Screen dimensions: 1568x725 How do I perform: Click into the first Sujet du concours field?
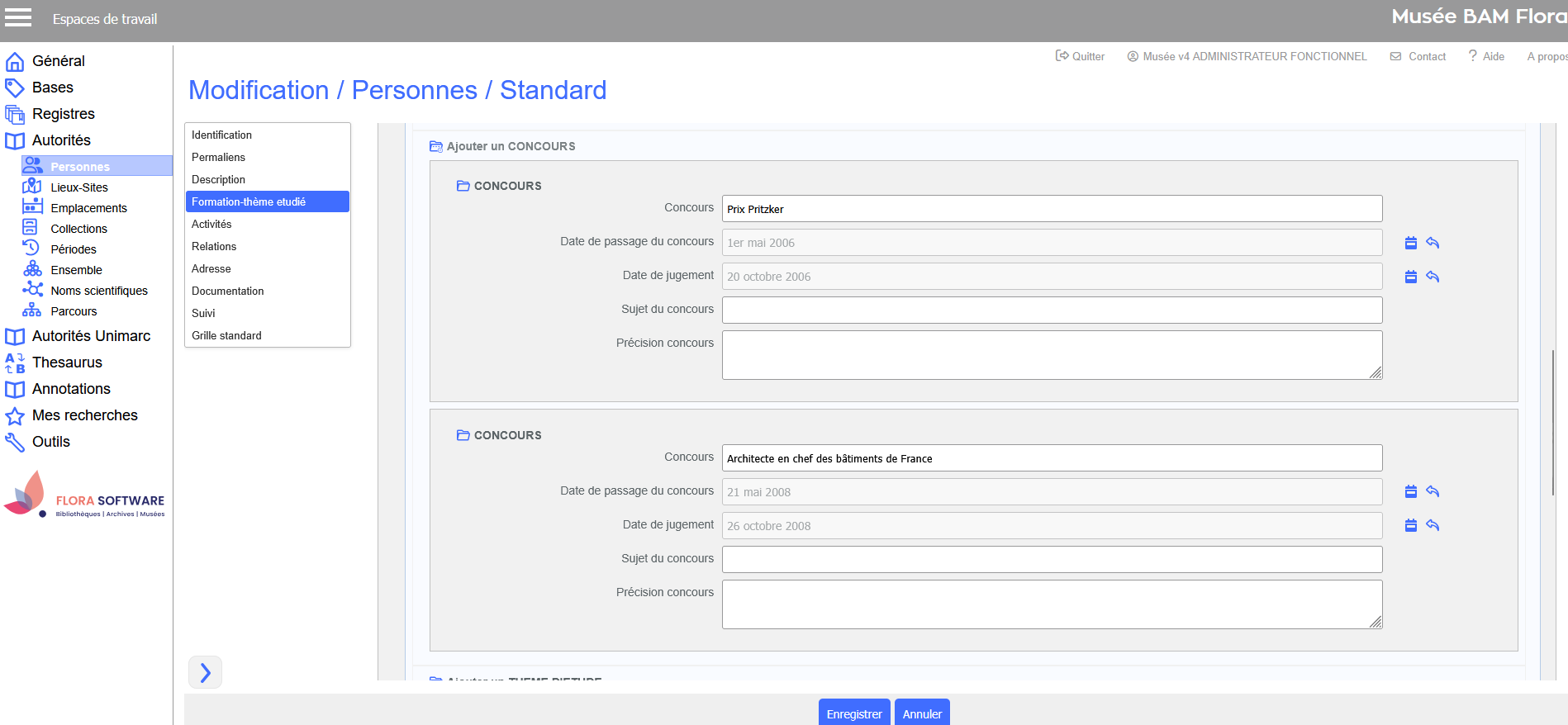pyautogui.click(x=1051, y=310)
